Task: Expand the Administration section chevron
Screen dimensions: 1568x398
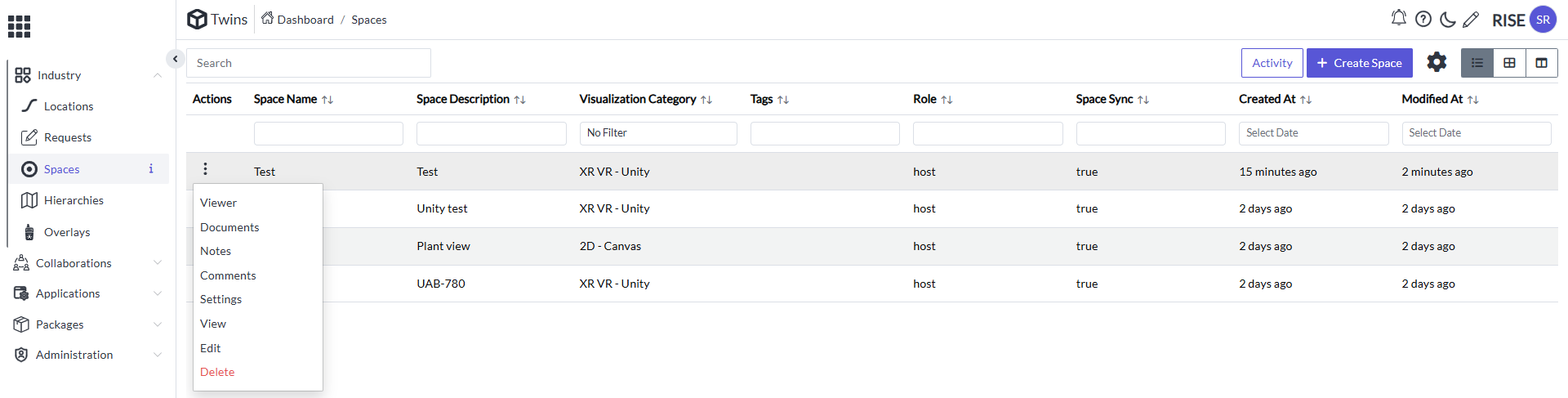Action: coord(158,355)
